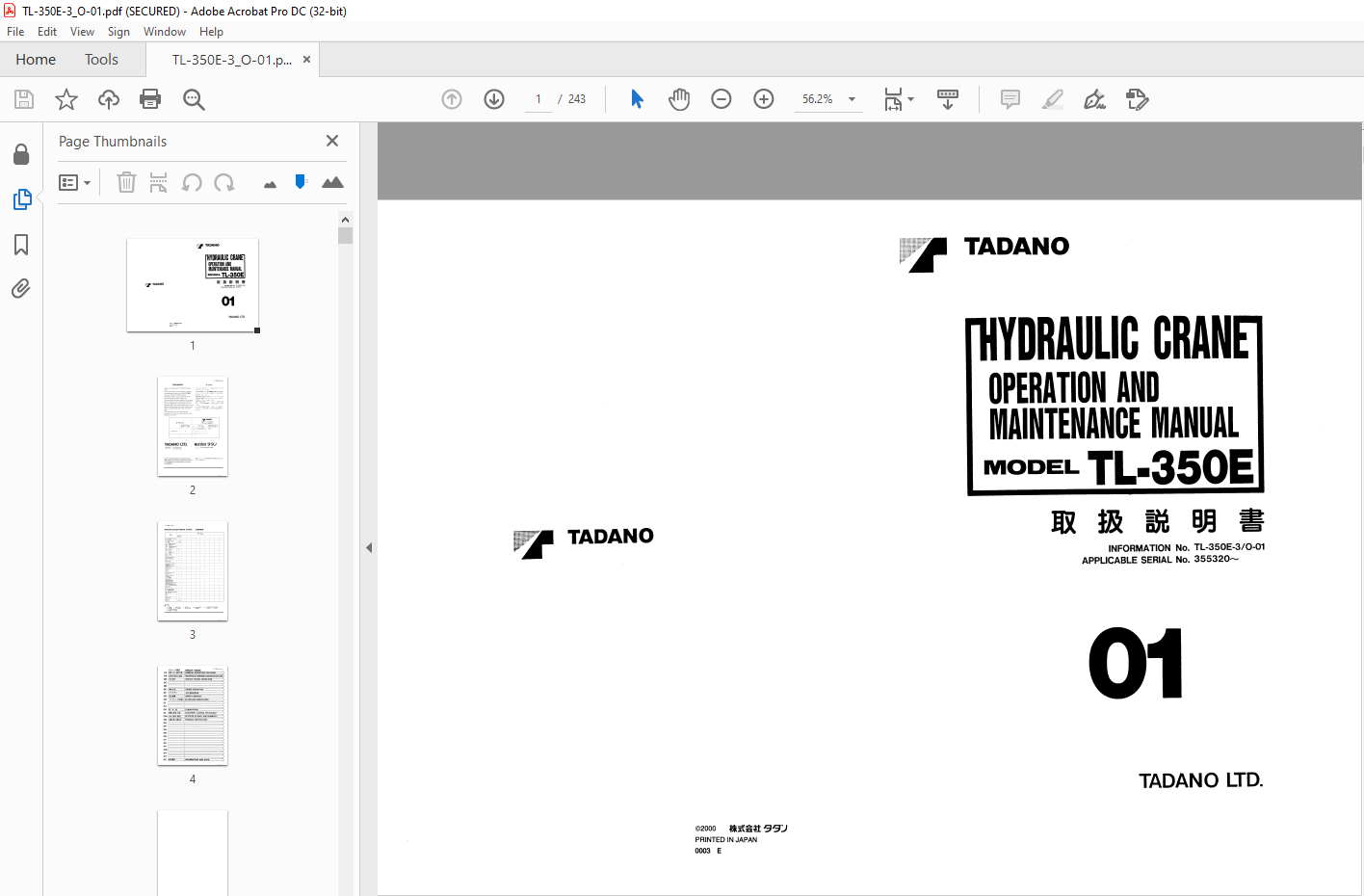This screenshot has width=1364, height=896.
Task: Open the Find text search tool
Action: pyautogui.click(x=194, y=99)
